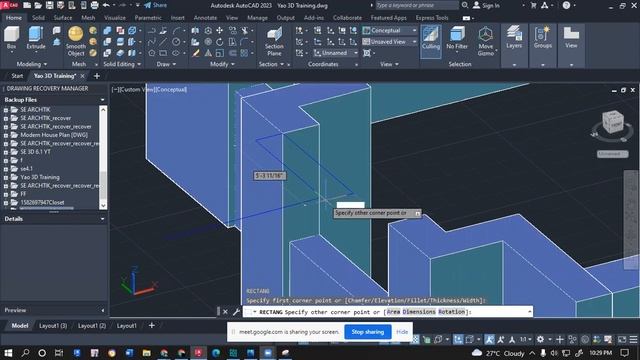The image size is (640, 360).
Task: Expand the Solid Editing panel
Action: pos(122,64)
